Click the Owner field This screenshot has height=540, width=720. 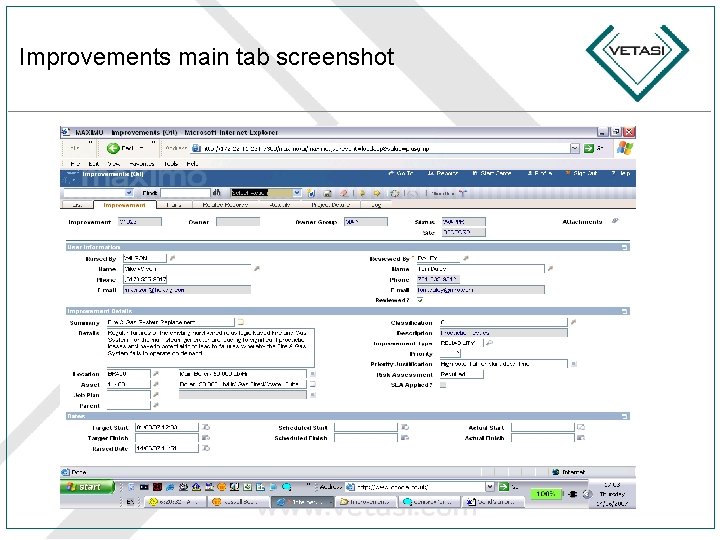pos(238,222)
